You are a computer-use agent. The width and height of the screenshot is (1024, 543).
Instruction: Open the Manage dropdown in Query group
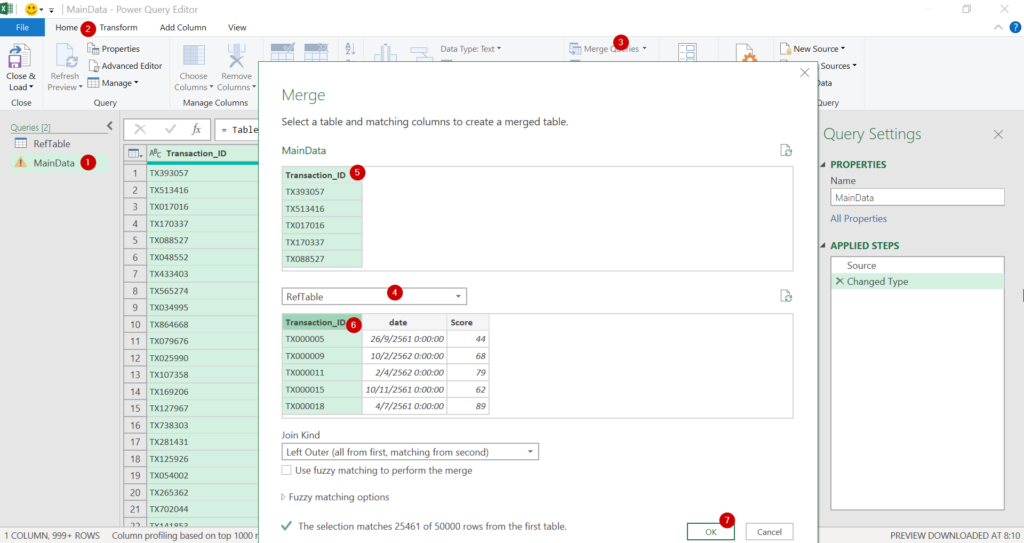[113, 83]
